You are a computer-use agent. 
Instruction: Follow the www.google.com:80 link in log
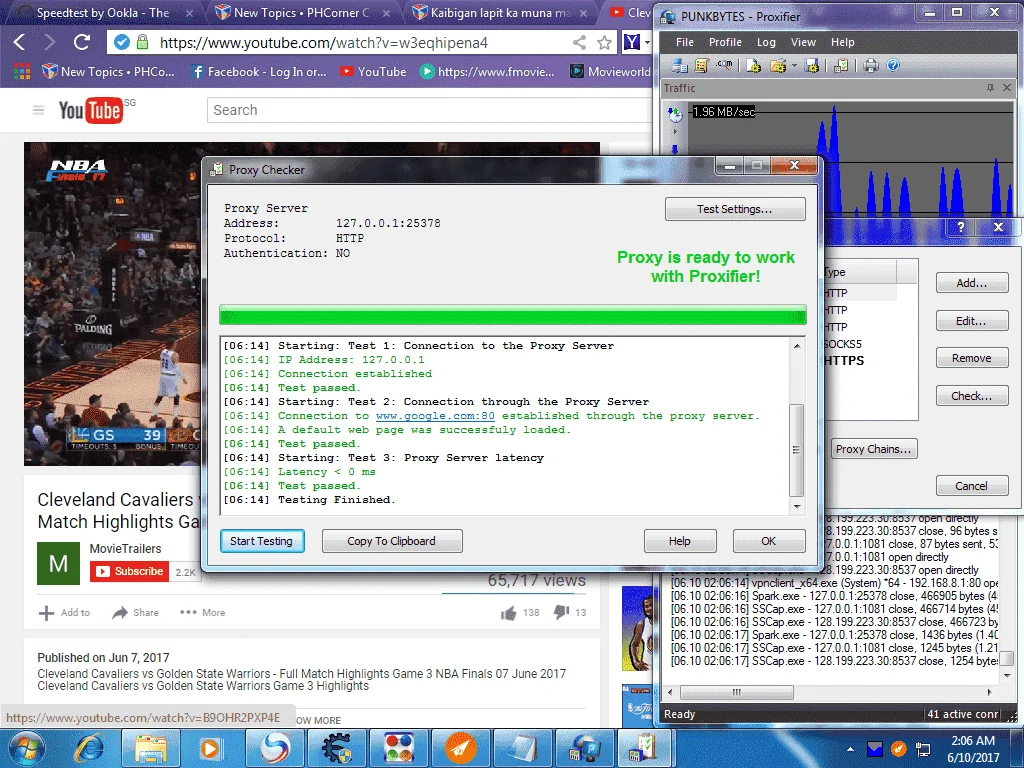(435, 416)
